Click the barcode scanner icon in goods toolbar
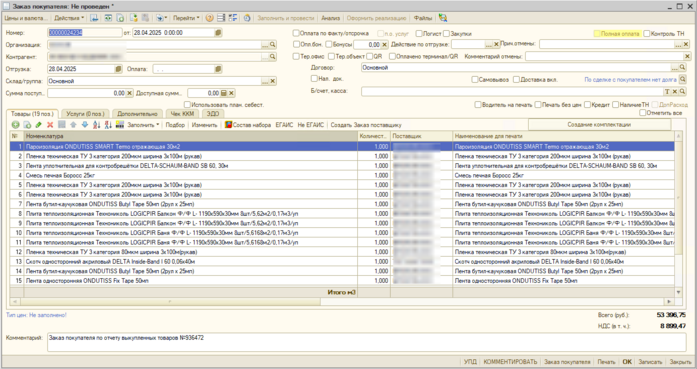 point(120,125)
